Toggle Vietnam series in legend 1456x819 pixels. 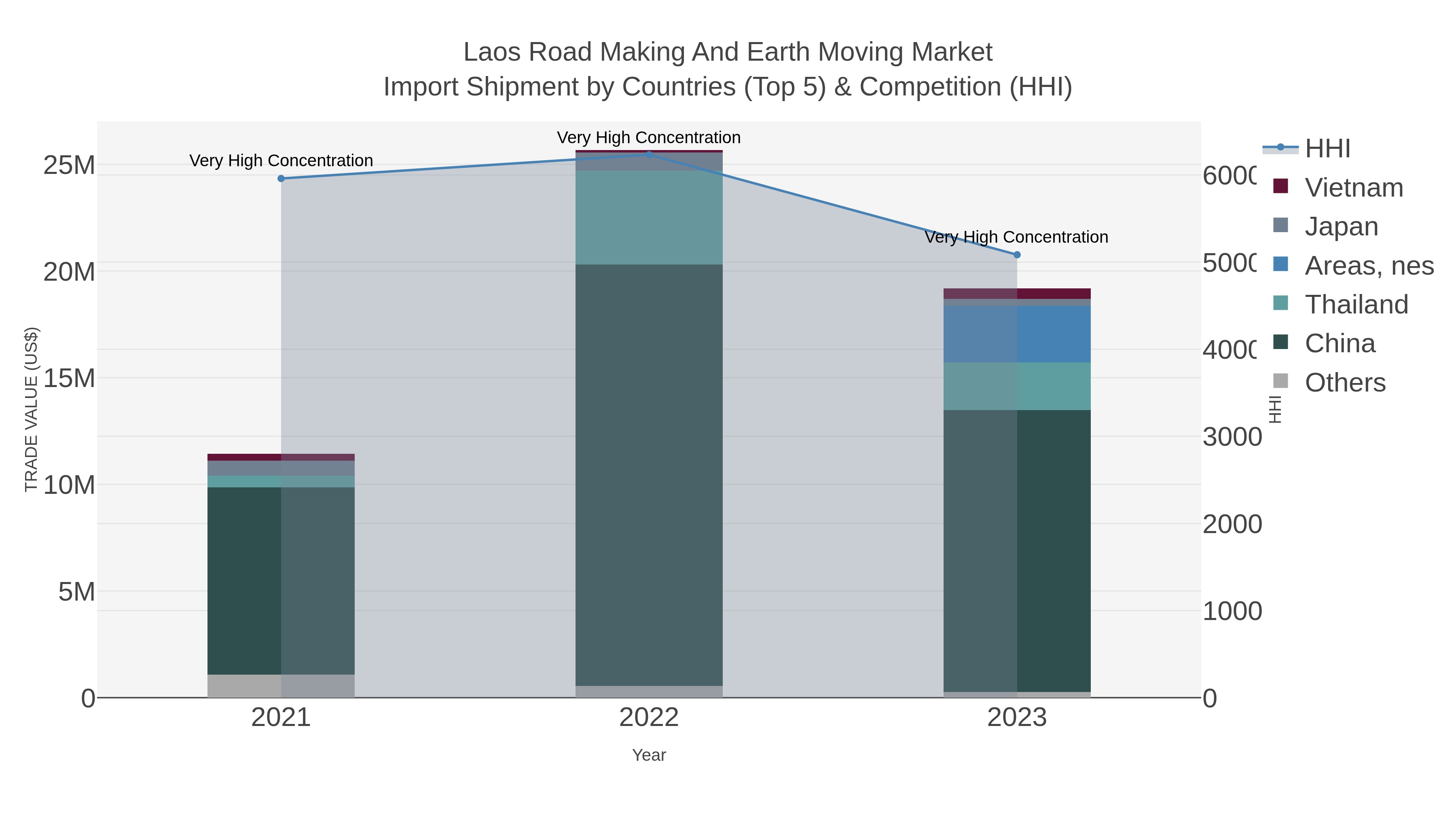[1338, 187]
